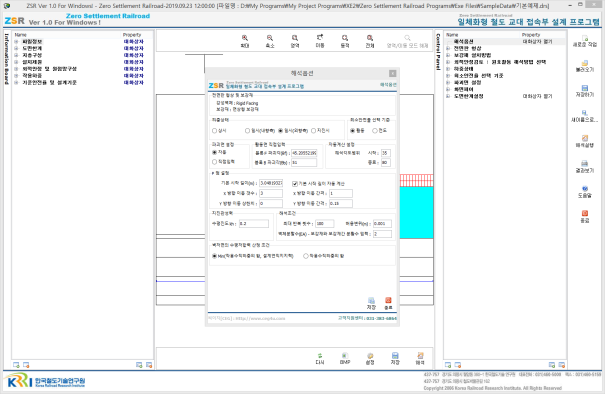The width and height of the screenshot is (605, 394).
Task: Toggle the auto start-height calculation checkbox
Action: [295, 184]
